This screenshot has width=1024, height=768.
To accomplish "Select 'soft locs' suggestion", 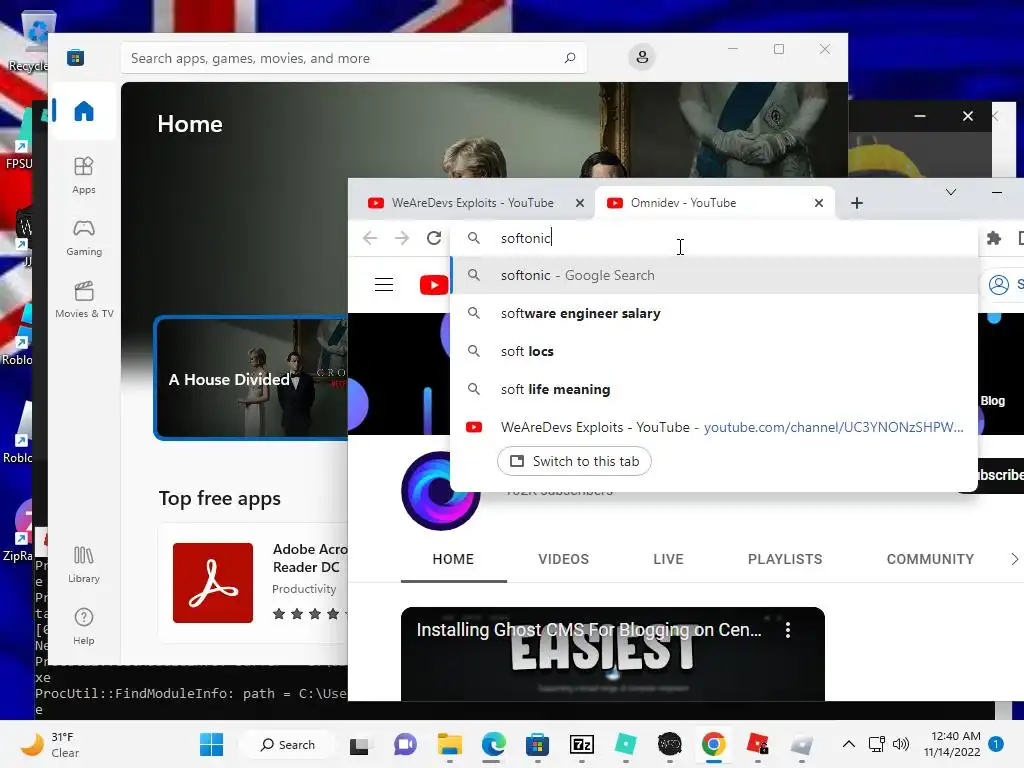I will pos(714,351).
